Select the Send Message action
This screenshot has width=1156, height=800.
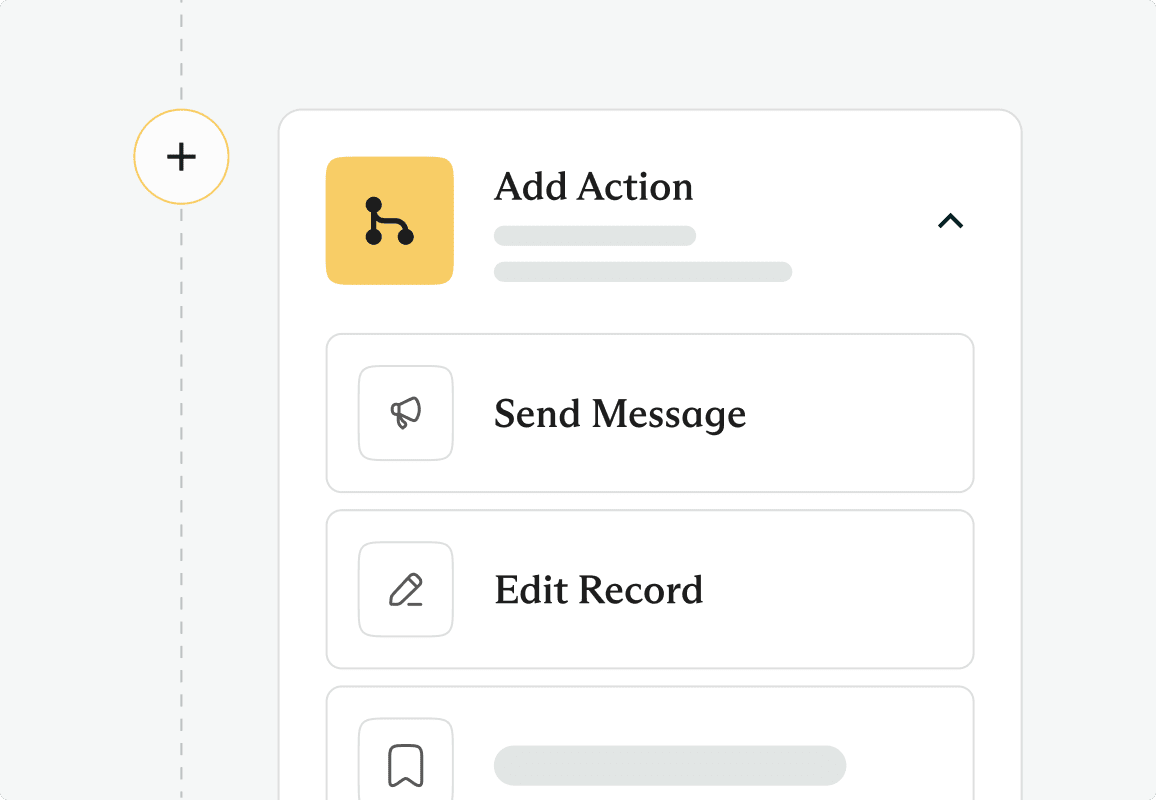point(650,413)
